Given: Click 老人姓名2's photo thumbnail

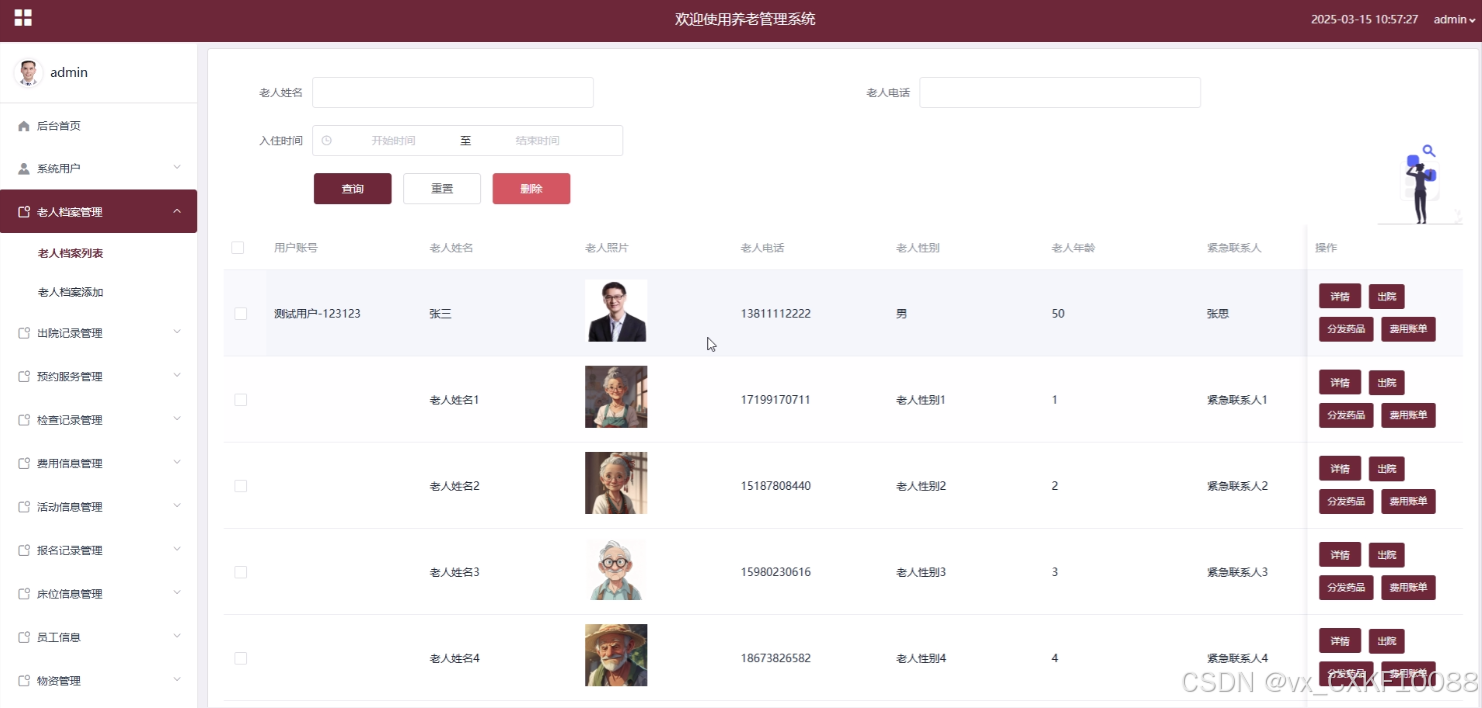Looking at the screenshot, I should tap(616, 483).
